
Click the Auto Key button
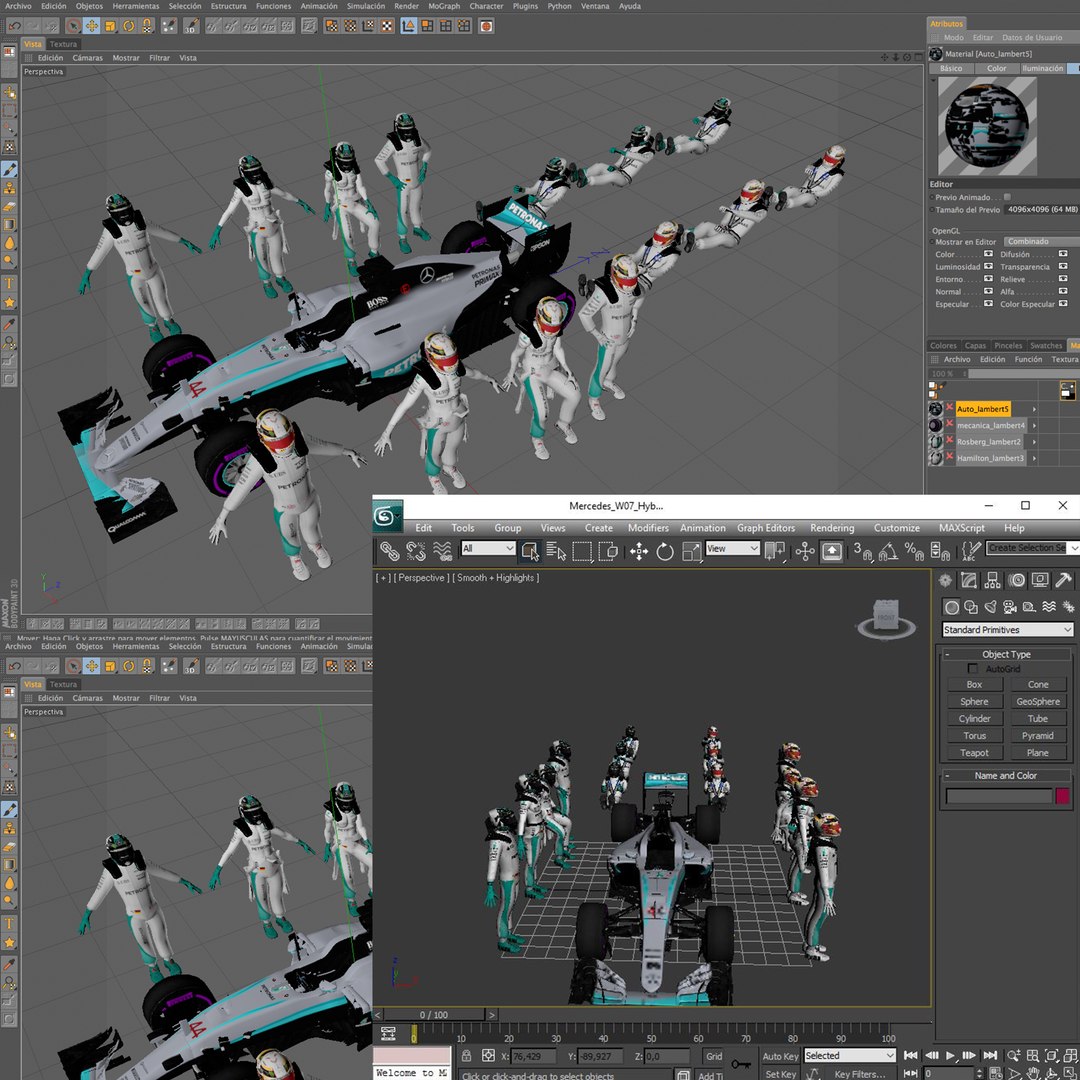780,1056
